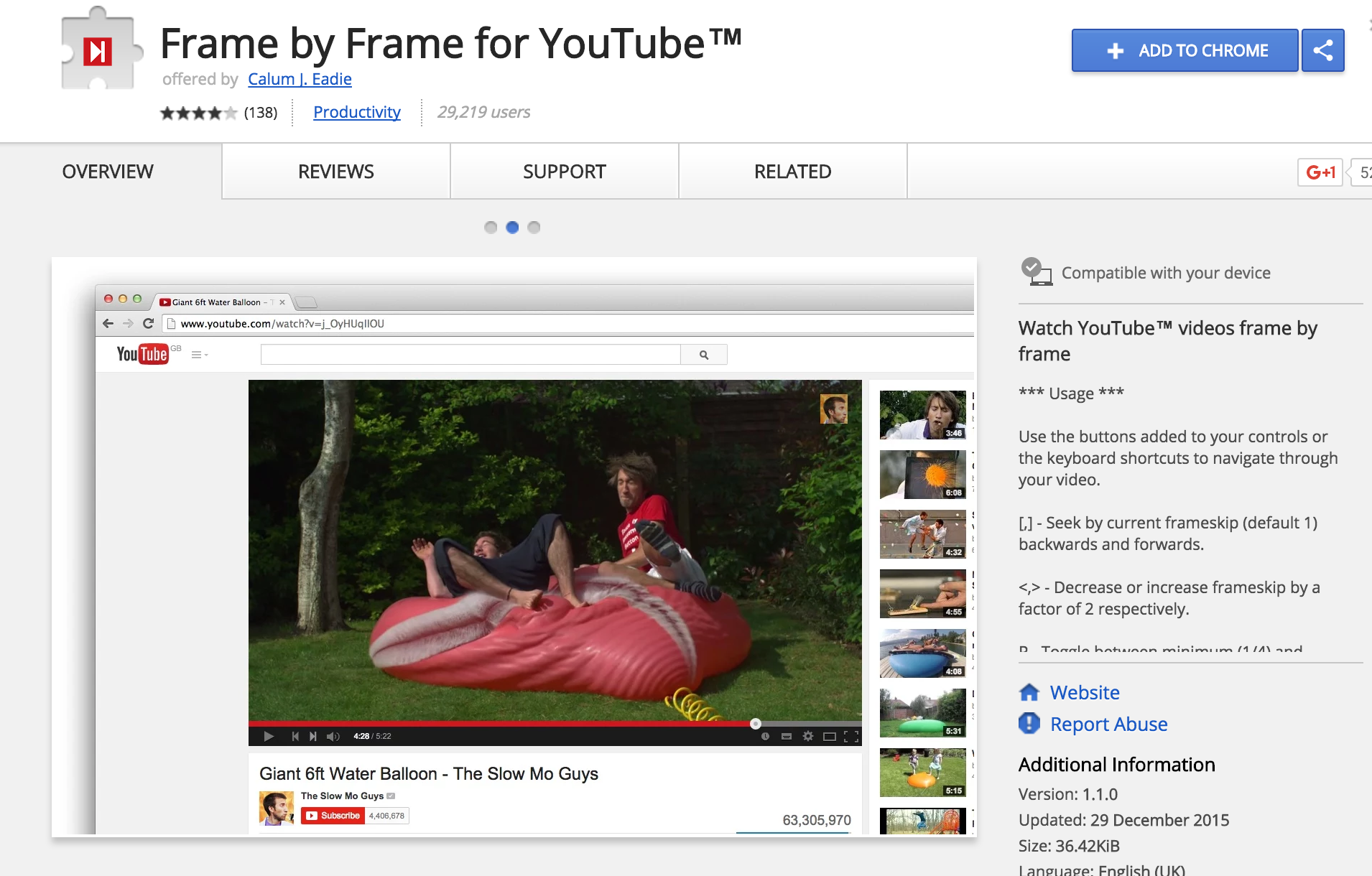
Task: Click the YouTube URL address bar
Action: point(567,324)
